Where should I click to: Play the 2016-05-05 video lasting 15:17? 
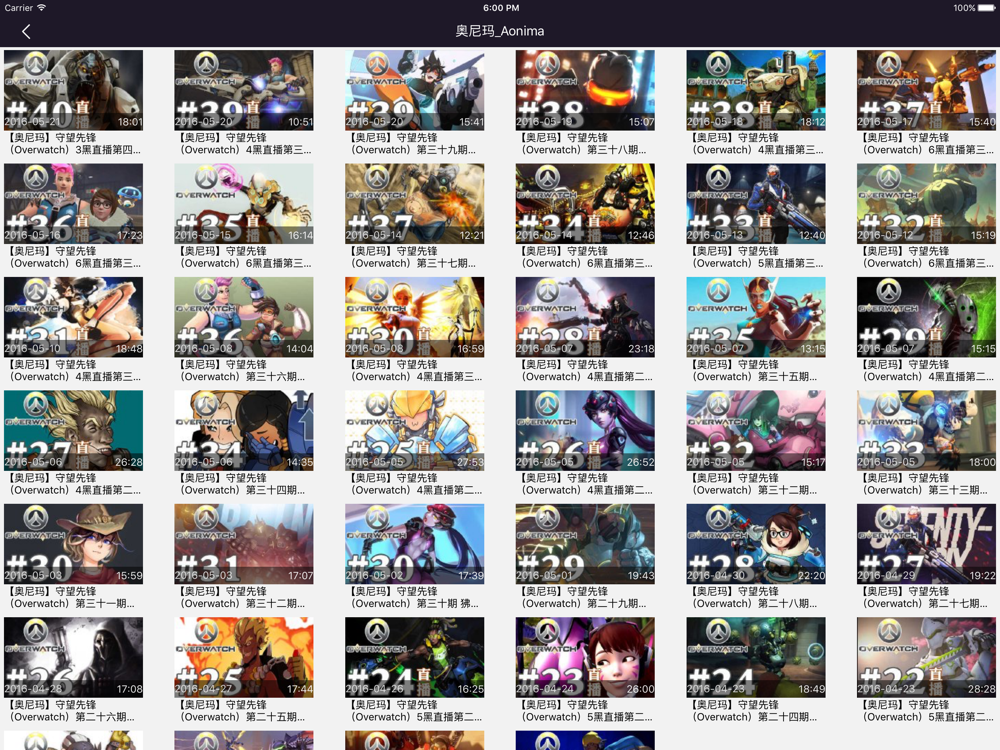[x=756, y=430]
